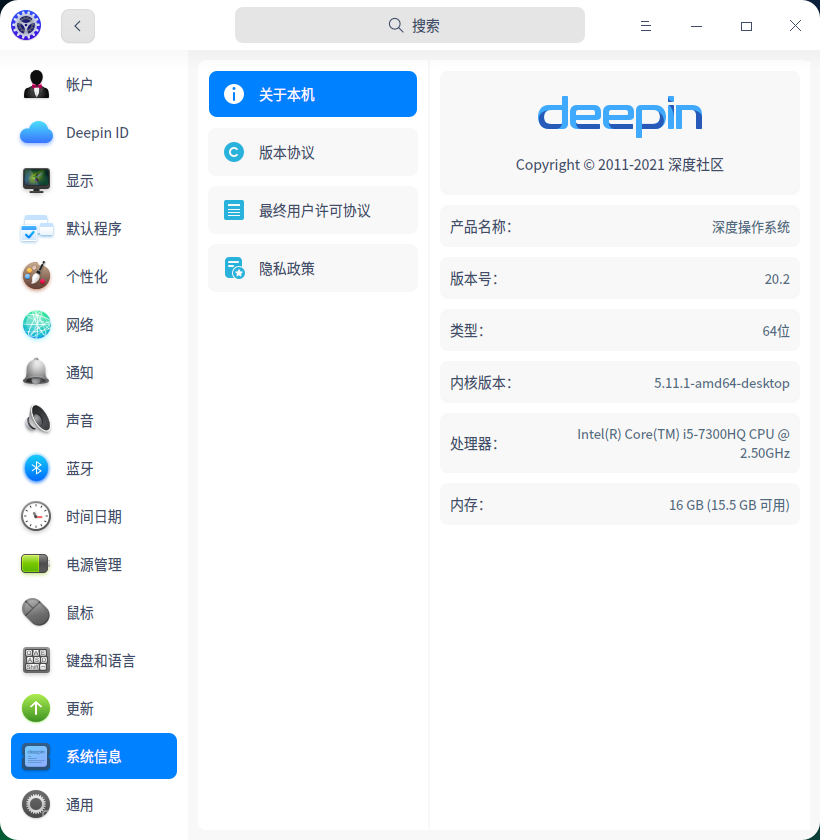Screen dimensions: 820x840
Task: Maximize the Control Center window
Action: 746,26
